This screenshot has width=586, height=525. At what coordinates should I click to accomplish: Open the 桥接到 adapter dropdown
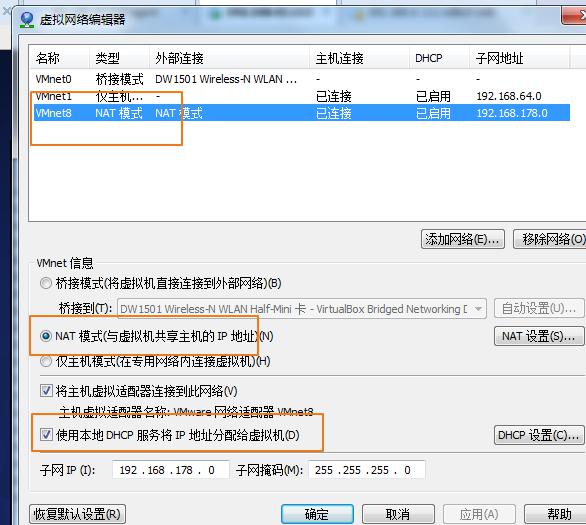(302, 309)
